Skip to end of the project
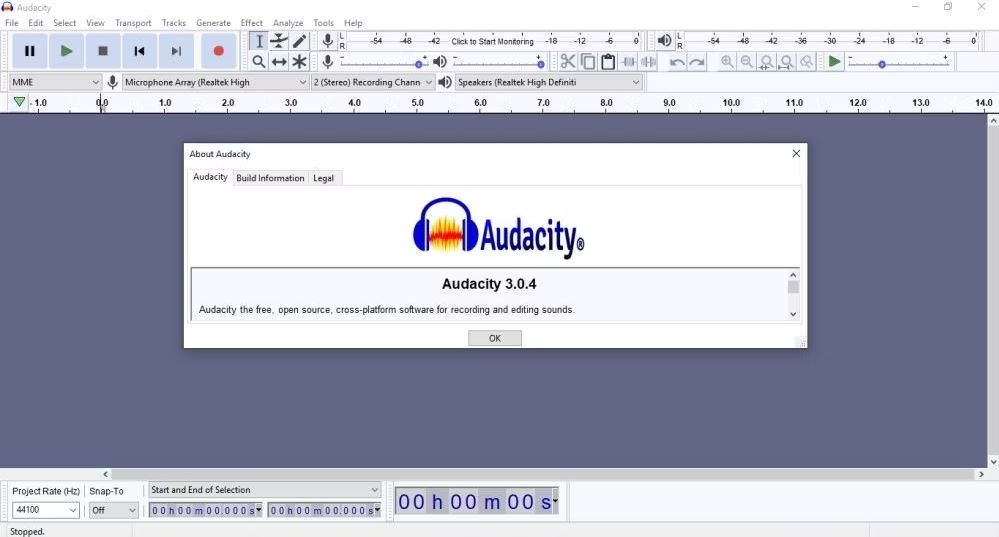The height and width of the screenshot is (537, 999). (176, 51)
